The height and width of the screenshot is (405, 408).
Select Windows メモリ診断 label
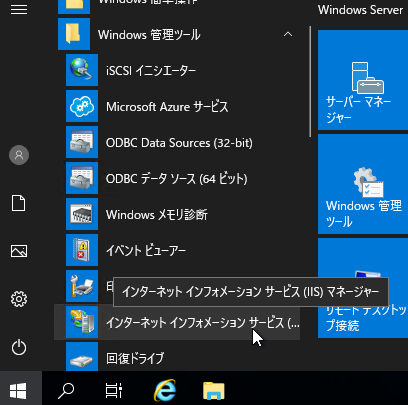(157, 215)
